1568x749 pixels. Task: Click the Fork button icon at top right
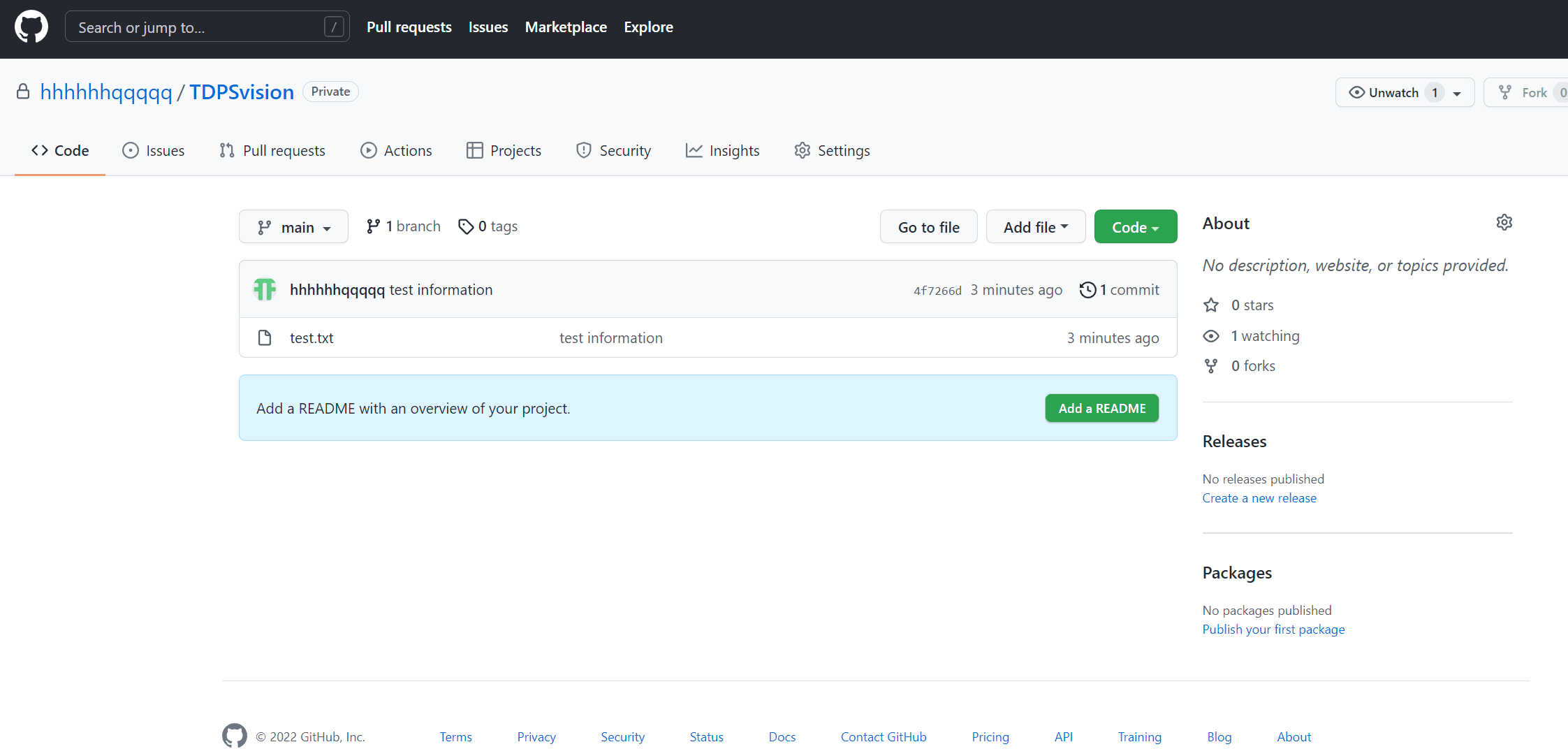1505,92
